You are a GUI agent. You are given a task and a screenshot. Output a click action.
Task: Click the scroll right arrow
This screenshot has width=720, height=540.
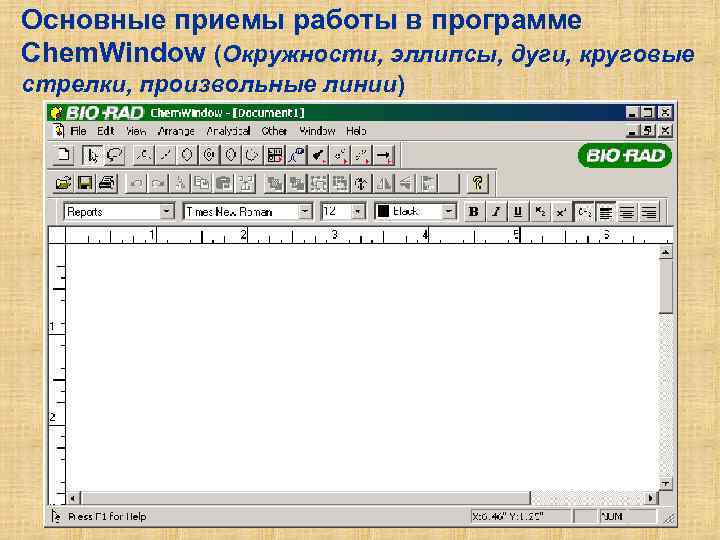tap(651, 498)
